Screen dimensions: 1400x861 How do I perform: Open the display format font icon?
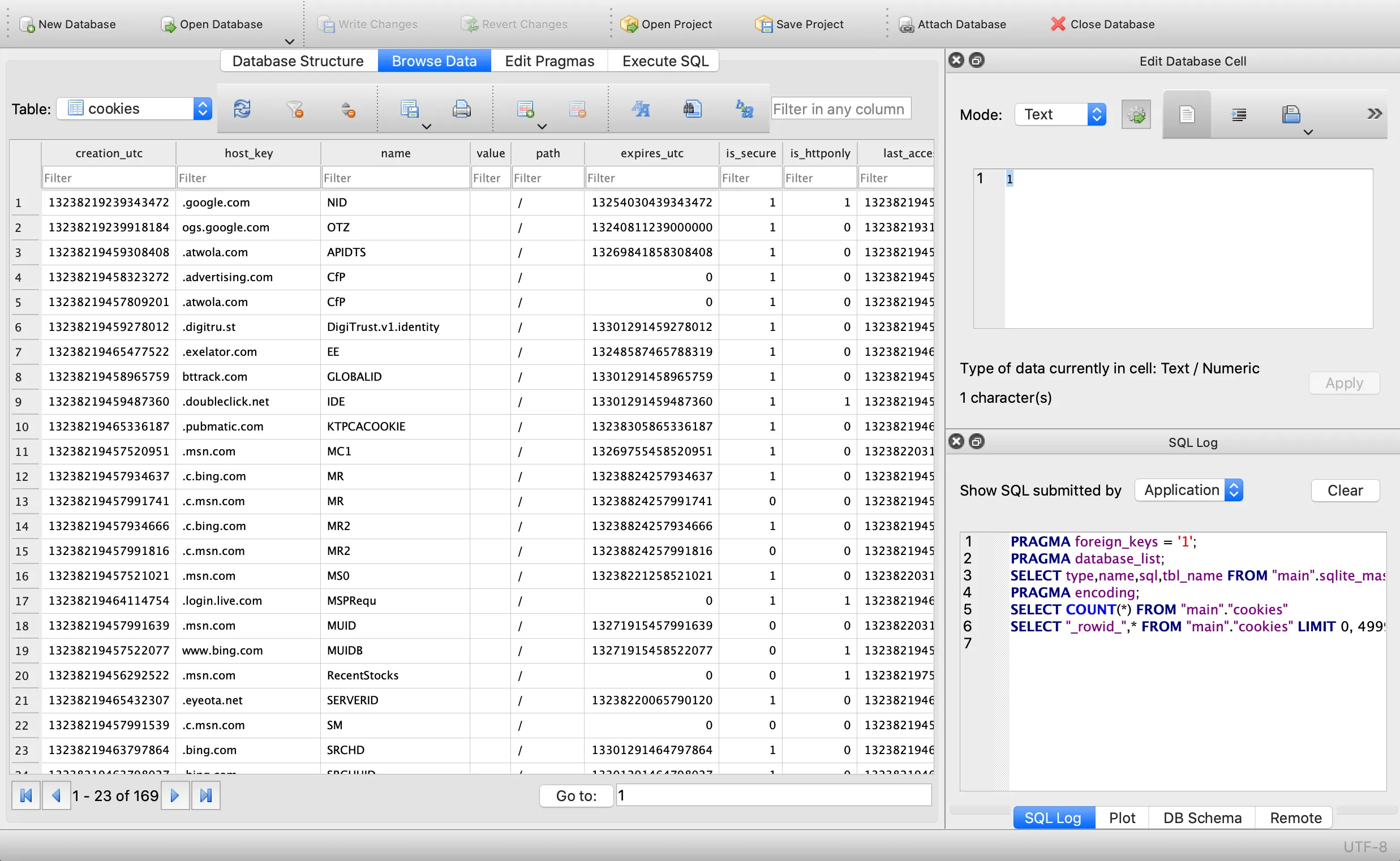[640, 109]
